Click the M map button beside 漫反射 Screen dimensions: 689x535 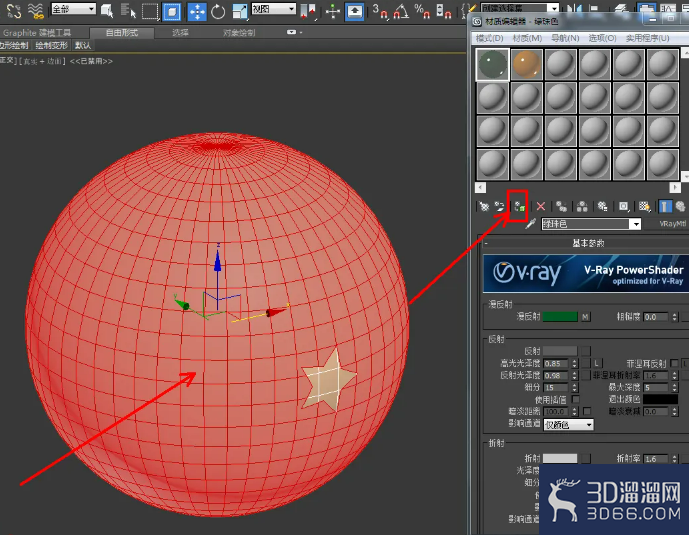tap(585, 317)
